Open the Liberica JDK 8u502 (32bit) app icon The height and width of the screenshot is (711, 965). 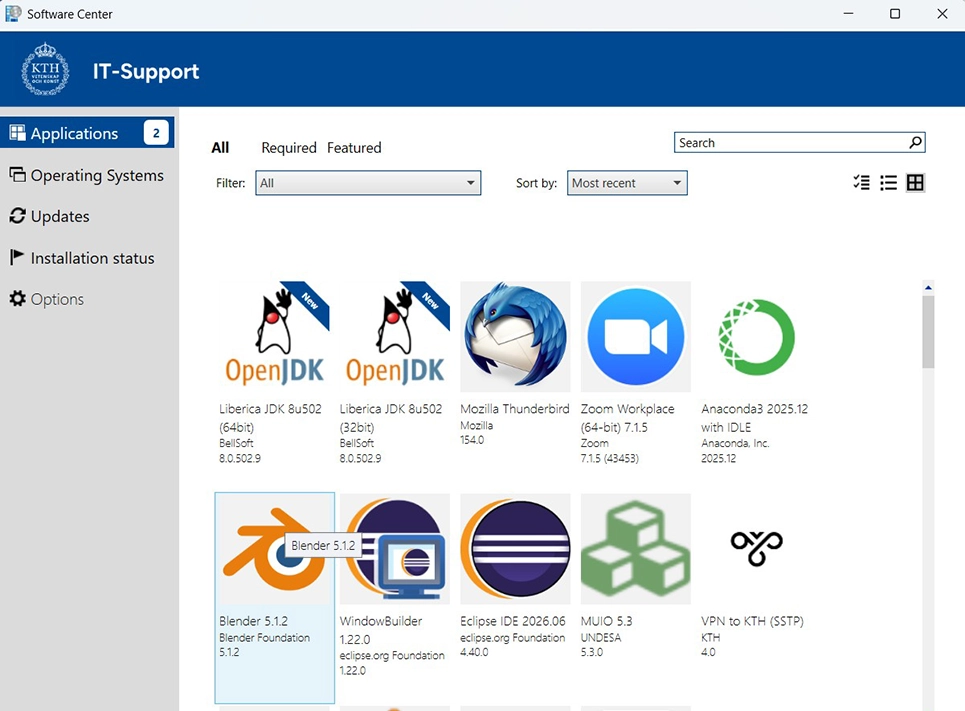[395, 336]
